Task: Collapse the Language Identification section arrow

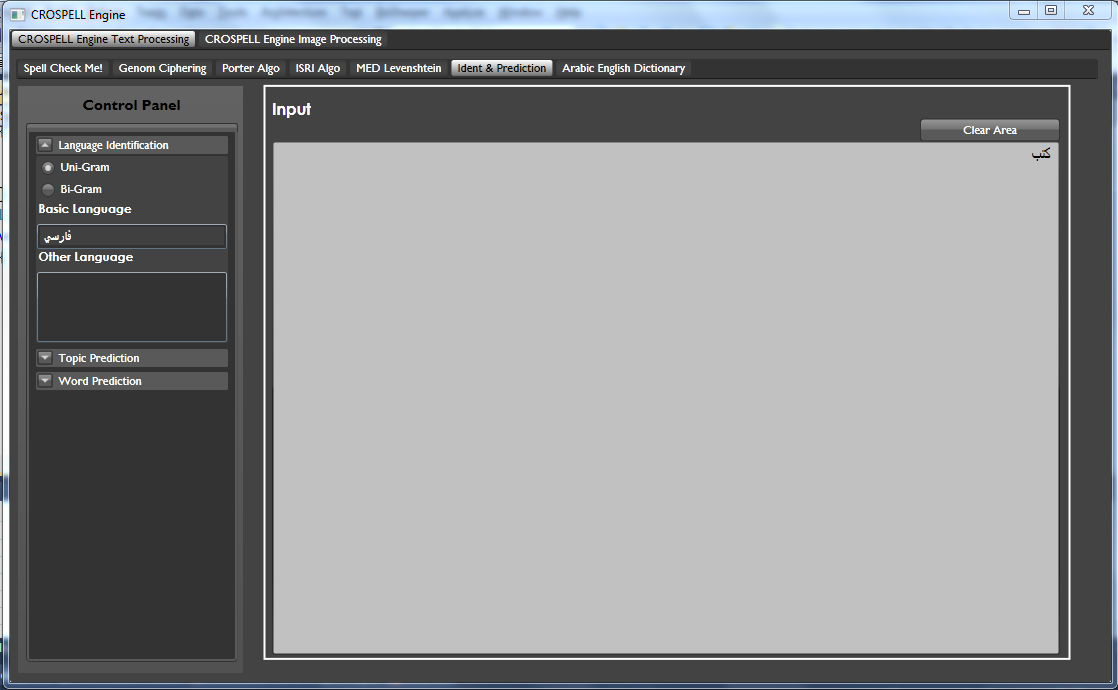Action: pos(45,145)
